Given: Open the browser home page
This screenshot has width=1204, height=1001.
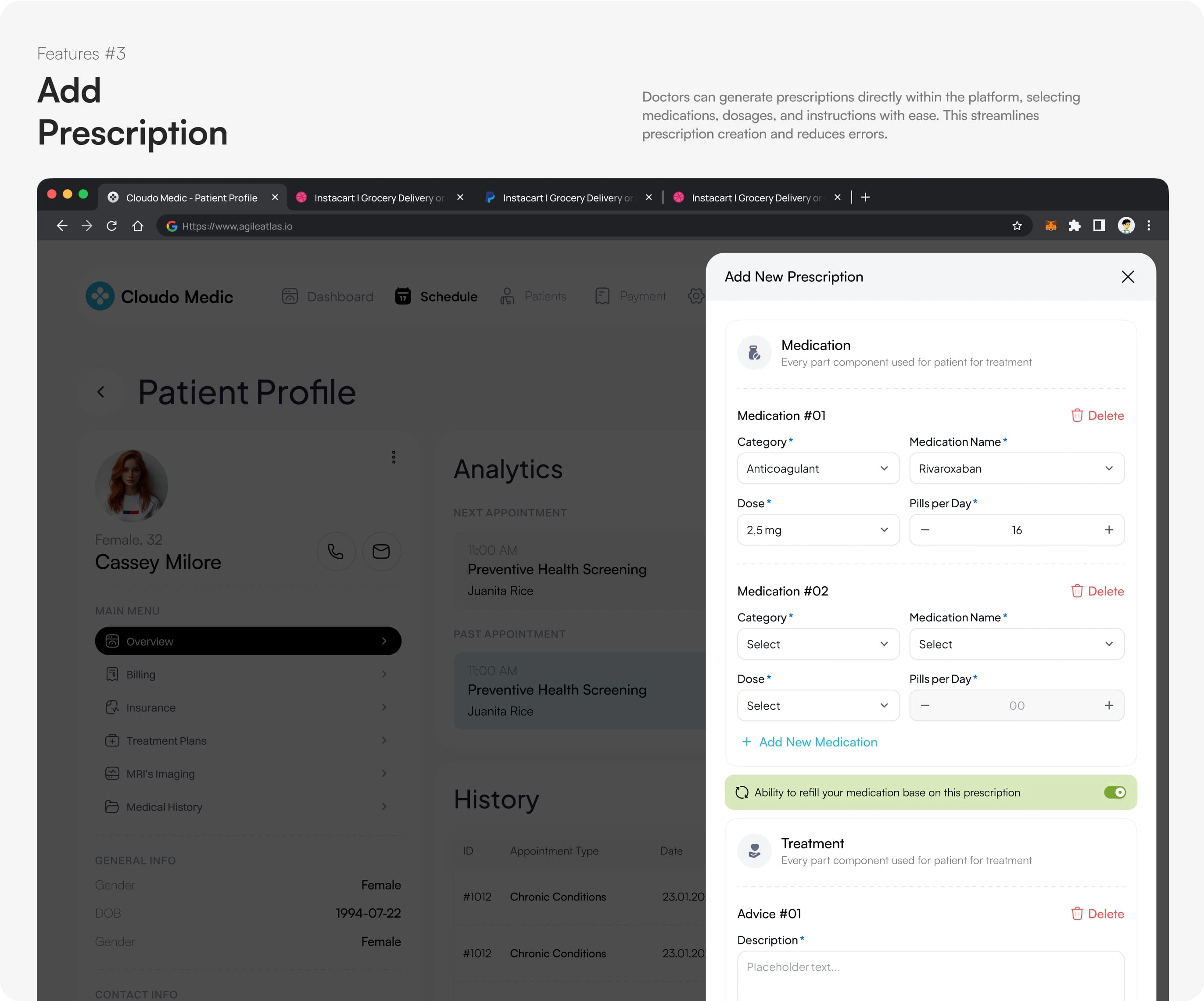Looking at the screenshot, I should [x=138, y=226].
